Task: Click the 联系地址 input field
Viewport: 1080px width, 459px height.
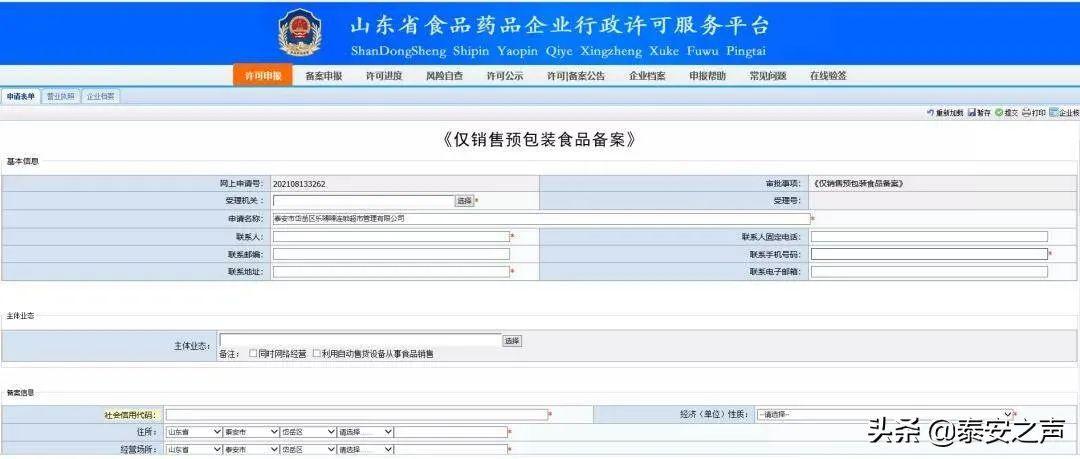Action: click(x=391, y=272)
